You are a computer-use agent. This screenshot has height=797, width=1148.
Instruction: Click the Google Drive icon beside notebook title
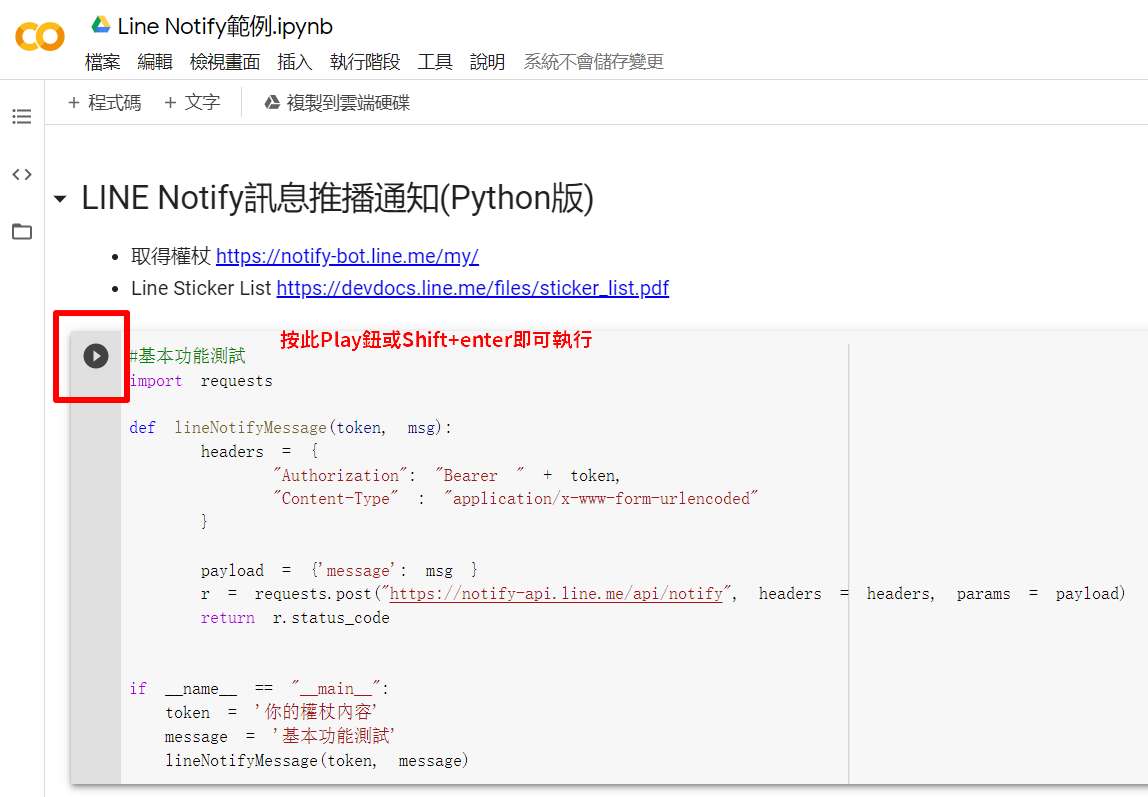(x=100, y=26)
